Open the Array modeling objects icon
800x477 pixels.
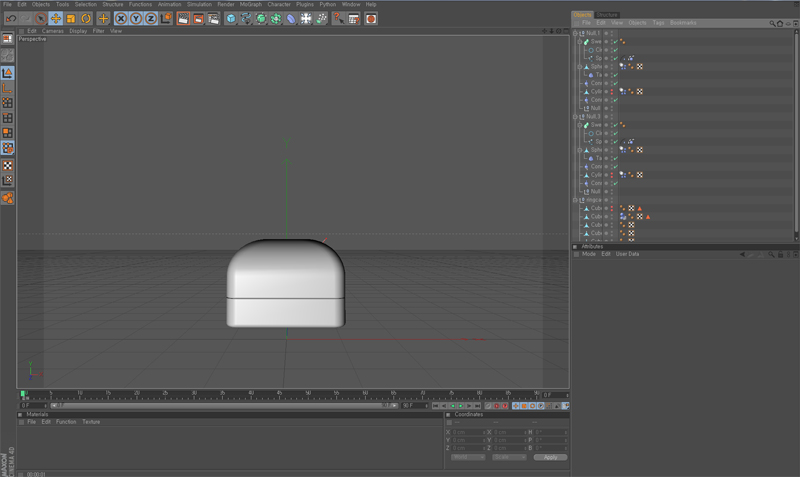[276, 19]
